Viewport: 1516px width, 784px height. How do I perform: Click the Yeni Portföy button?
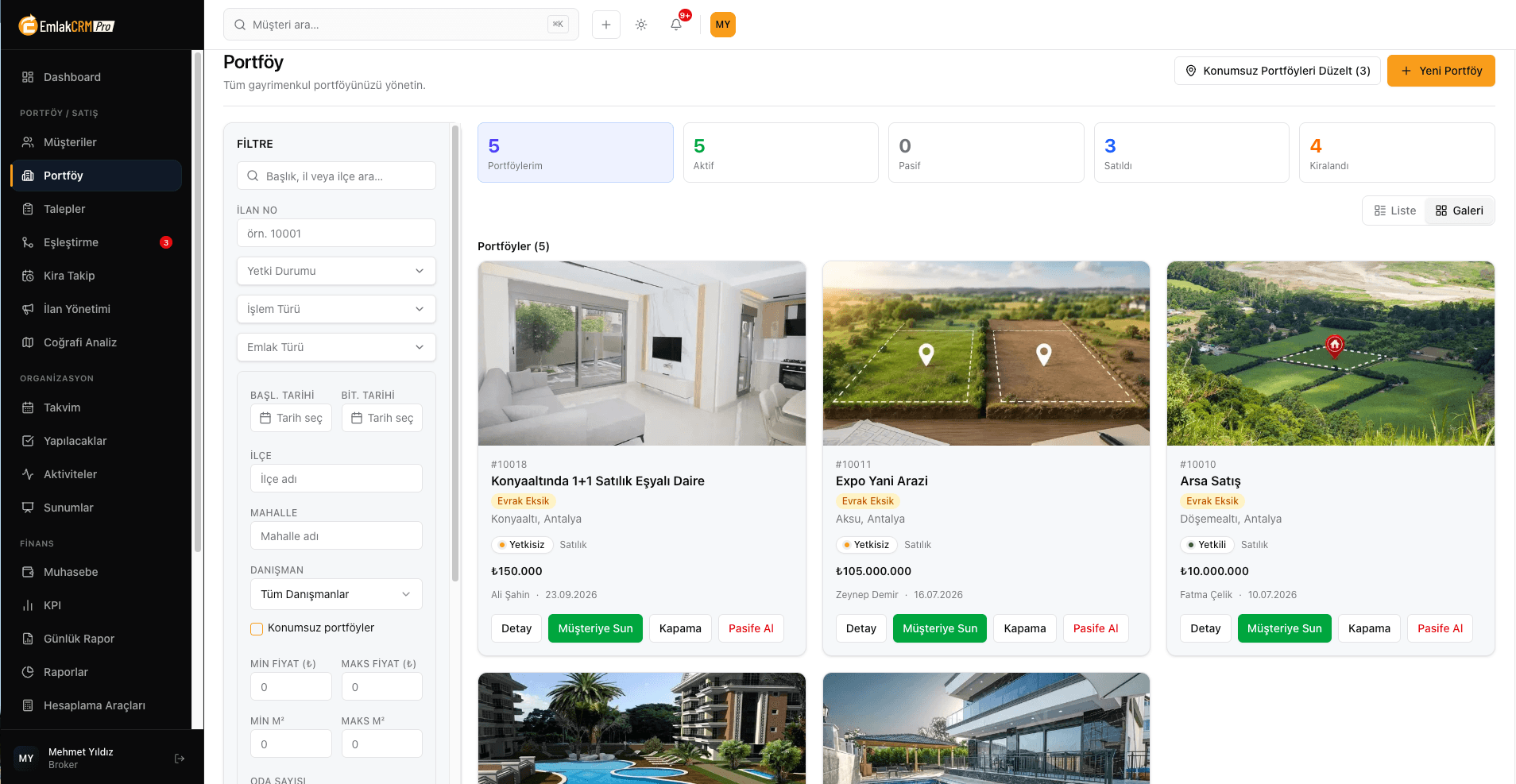point(1441,71)
